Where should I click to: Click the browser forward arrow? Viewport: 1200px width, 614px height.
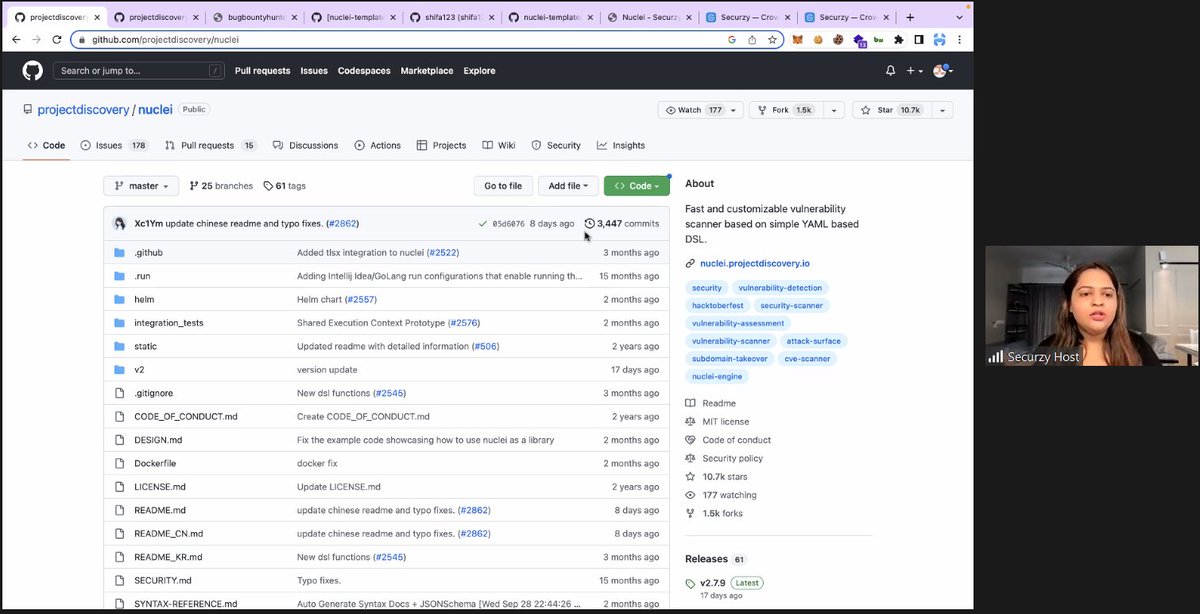[37, 39]
